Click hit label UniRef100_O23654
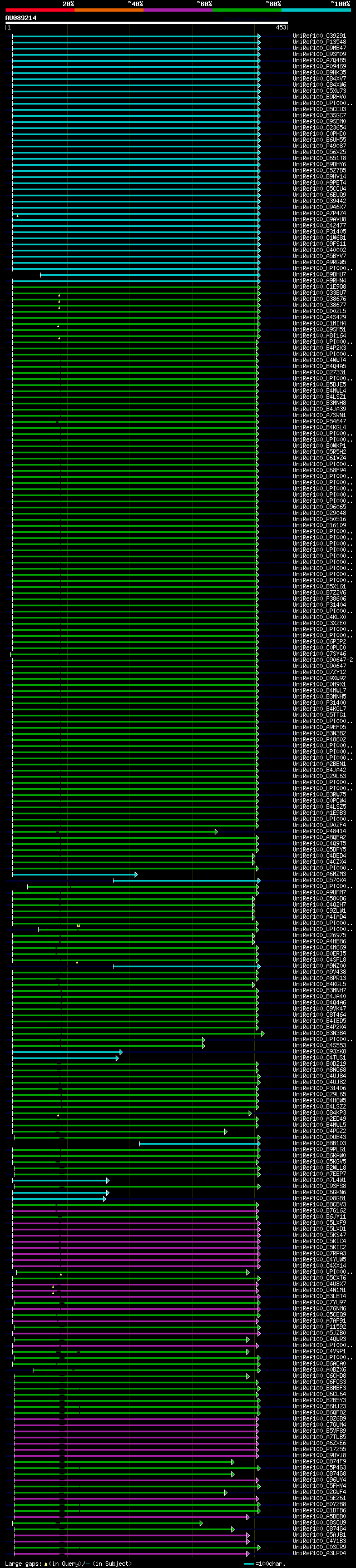356x1568 pixels. pos(319,127)
